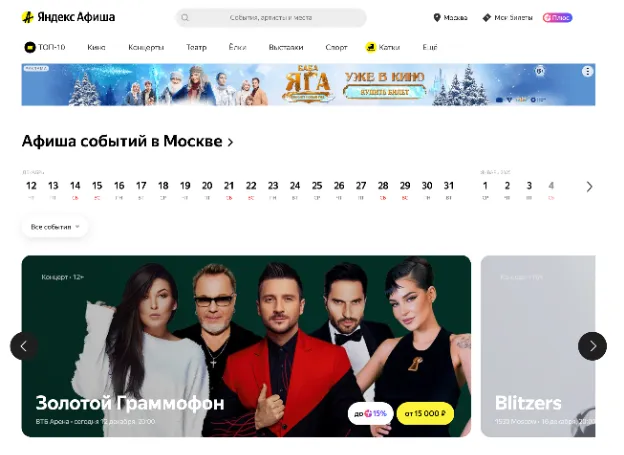The width and height of the screenshot is (624, 455).
Task: Open the Концерты tab
Action: (x=146, y=47)
